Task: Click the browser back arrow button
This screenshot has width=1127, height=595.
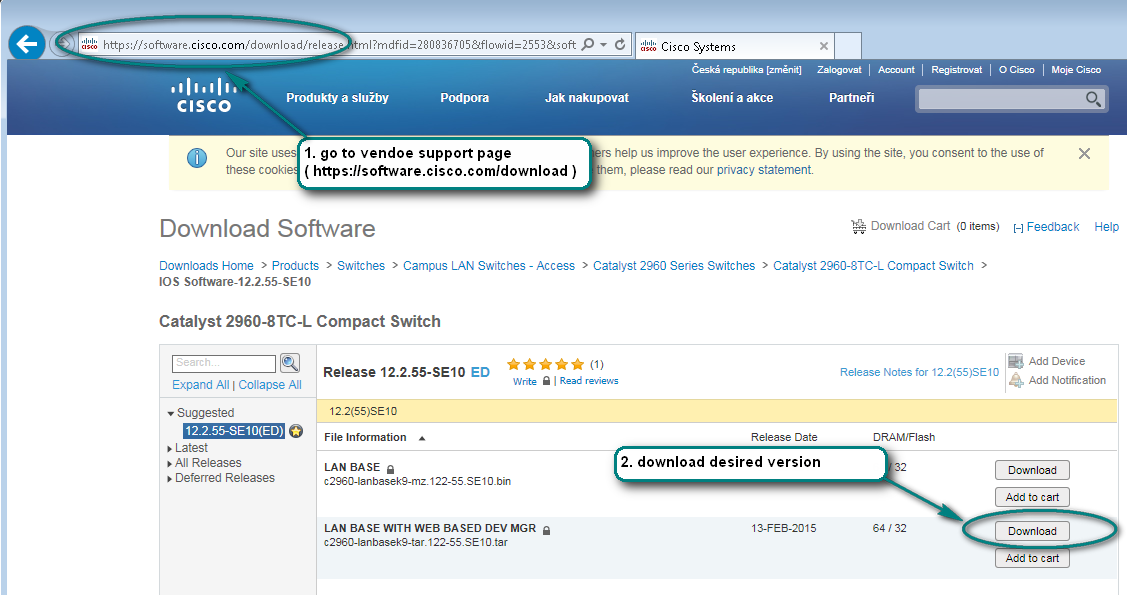Action: coord(27,45)
